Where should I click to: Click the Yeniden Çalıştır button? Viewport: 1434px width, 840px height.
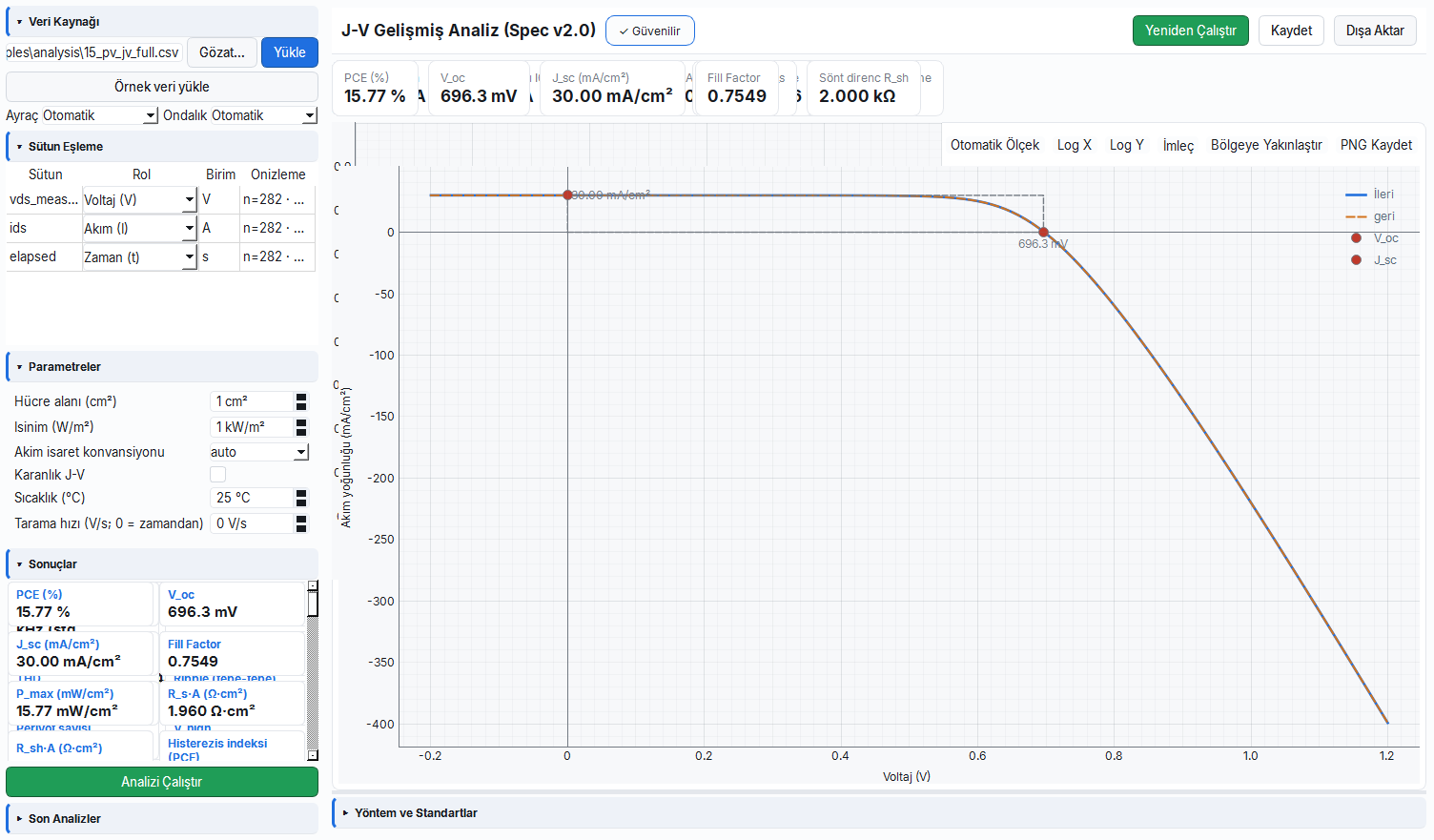pyautogui.click(x=1190, y=31)
